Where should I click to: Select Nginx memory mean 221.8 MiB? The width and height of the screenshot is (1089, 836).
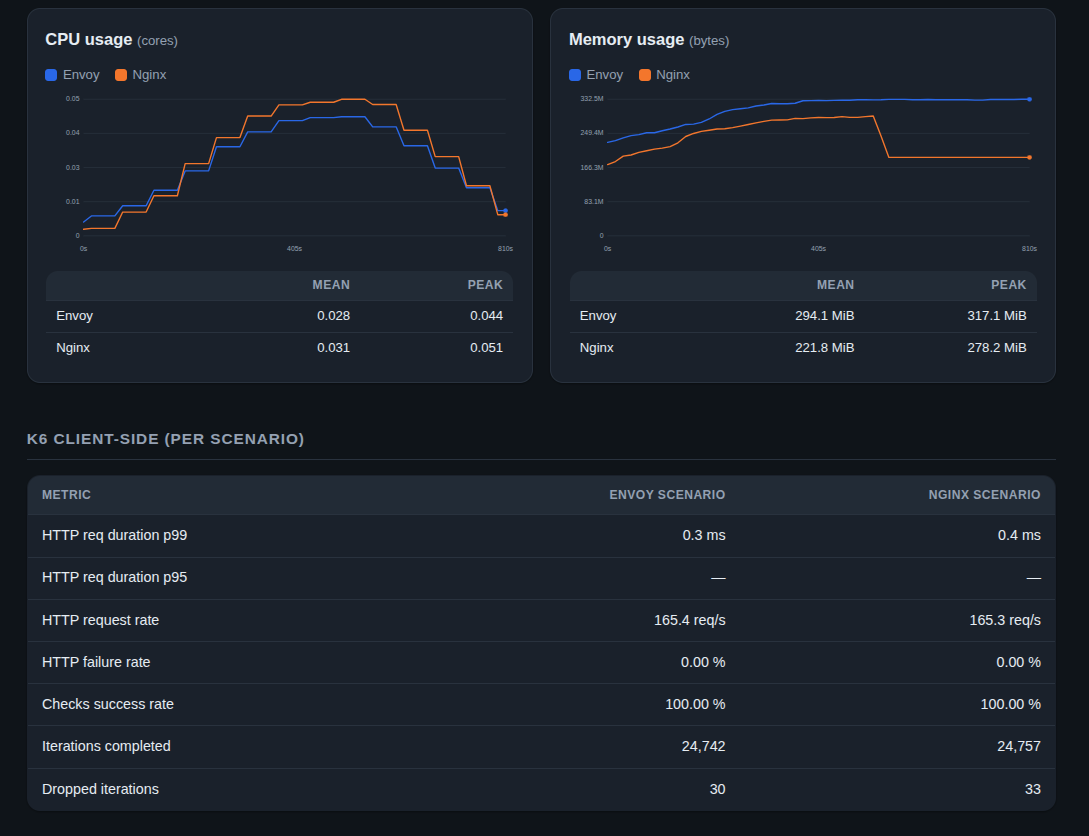pyautogui.click(x=824, y=348)
